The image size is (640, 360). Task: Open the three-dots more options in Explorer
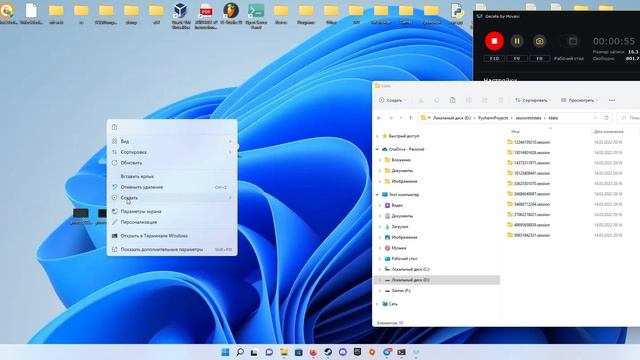(x=611, y=100)
